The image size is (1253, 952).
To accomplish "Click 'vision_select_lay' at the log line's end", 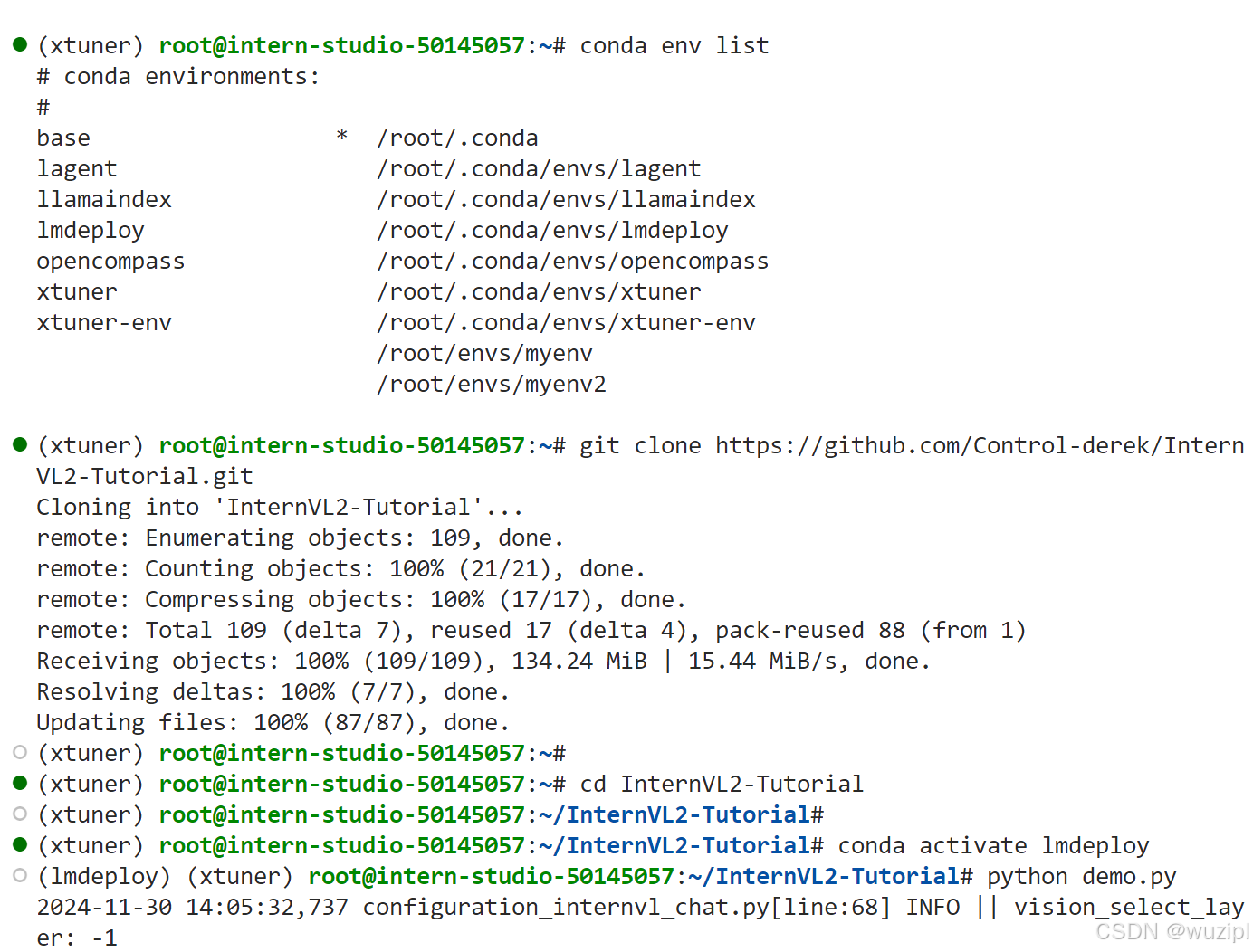I will pos(1129,907).
